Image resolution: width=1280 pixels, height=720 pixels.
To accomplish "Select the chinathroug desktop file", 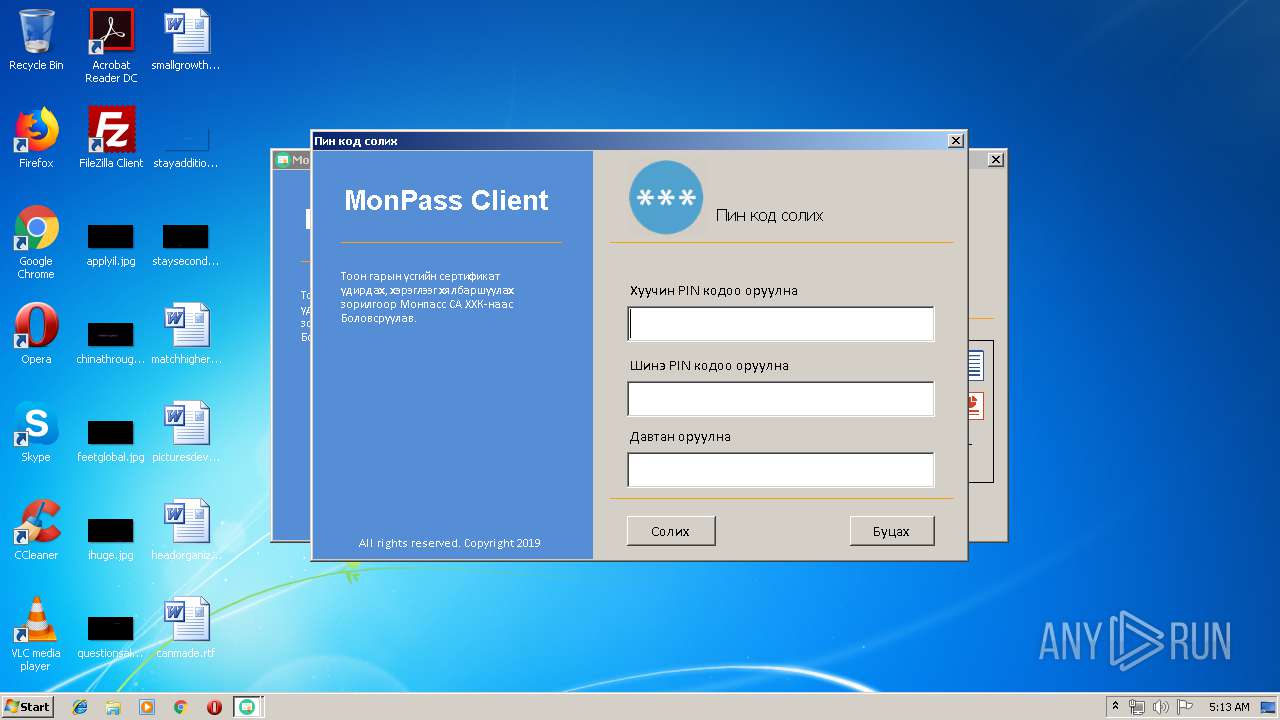I will point(111,342).
